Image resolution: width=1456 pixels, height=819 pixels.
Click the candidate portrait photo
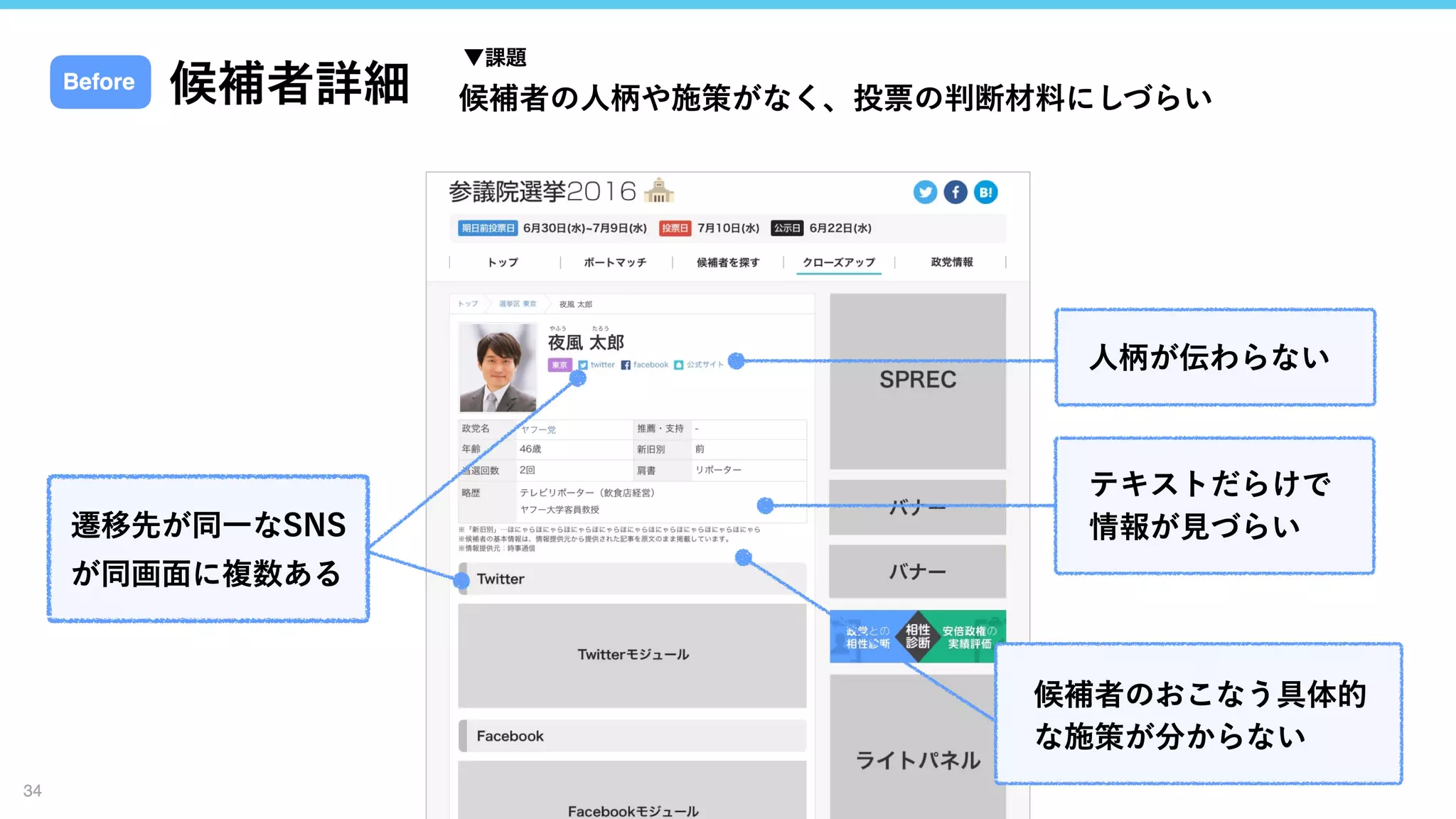coord(498,368)
